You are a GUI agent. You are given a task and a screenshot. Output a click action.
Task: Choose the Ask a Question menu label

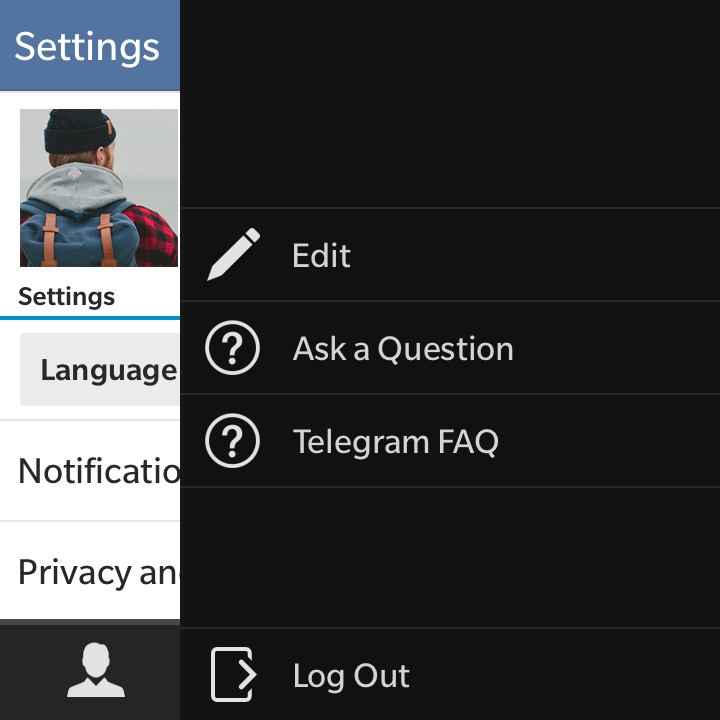(403, 349)
